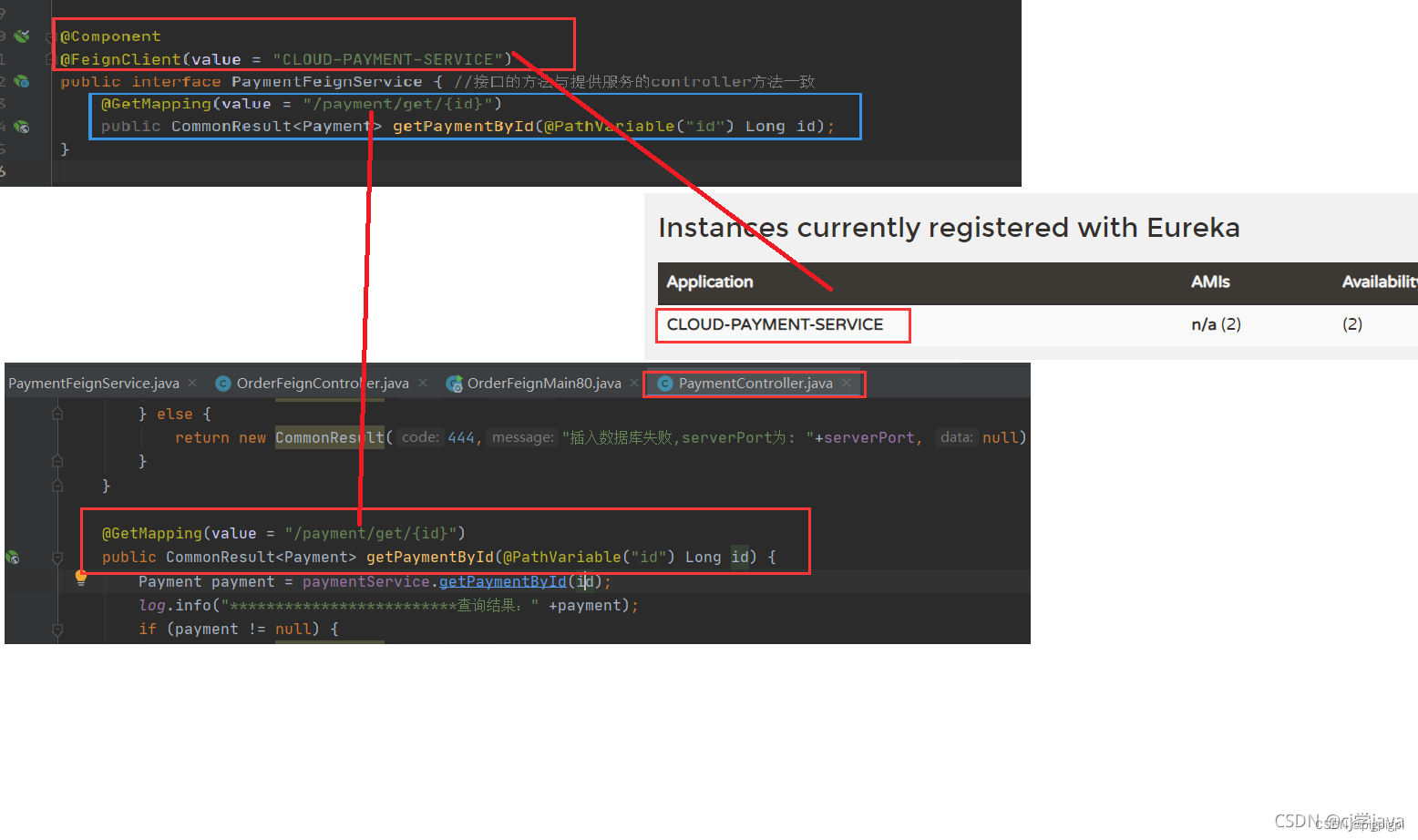The height and width of the screenshot is (840, 1418).
Task: Toggle fold marker beside the @FeignClient line
Action: [x=51, y=59]
